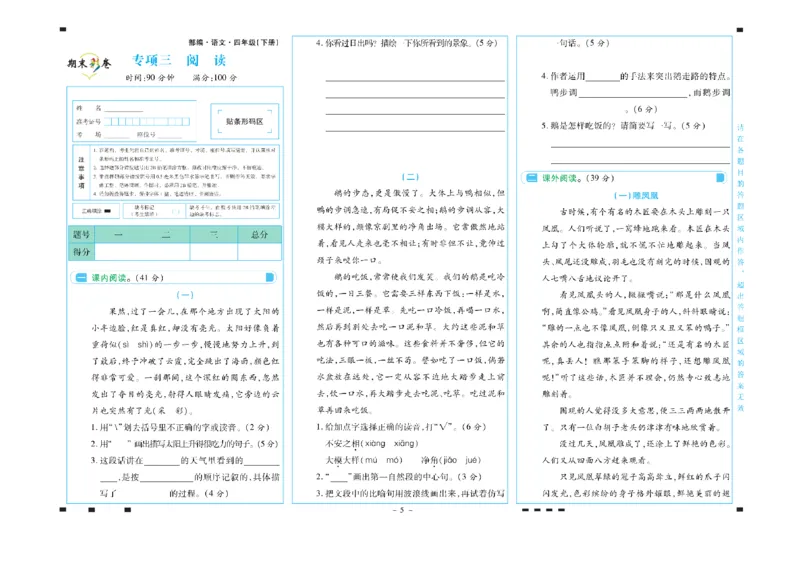Screen dimensions: 800x566
Task: Click the text 满分:100 分
Action: coord(215,78)
